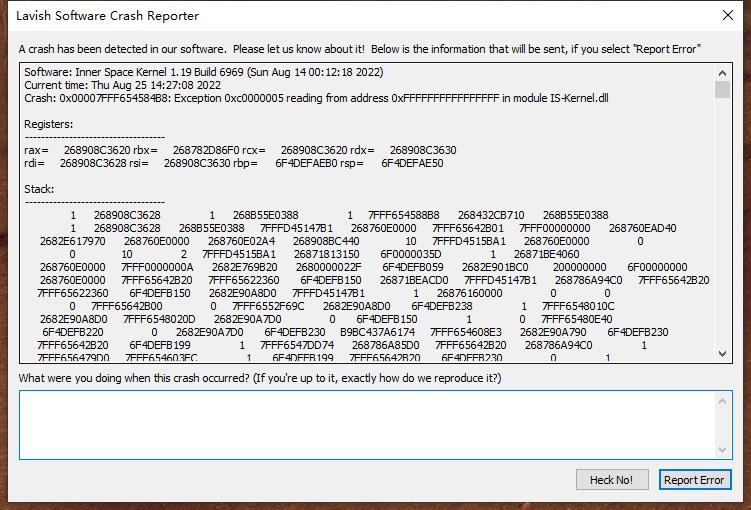Click stack value 2680000022F
Image resolution: width=751 pixels, height=510 pixels.
click(x=329, y=267)
